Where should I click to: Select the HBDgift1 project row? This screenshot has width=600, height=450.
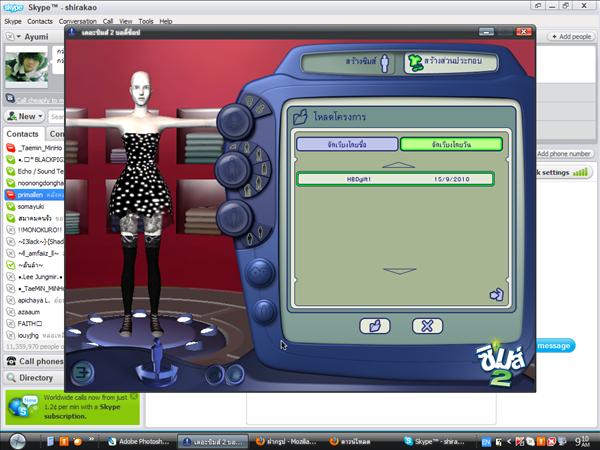coord(396,179)
